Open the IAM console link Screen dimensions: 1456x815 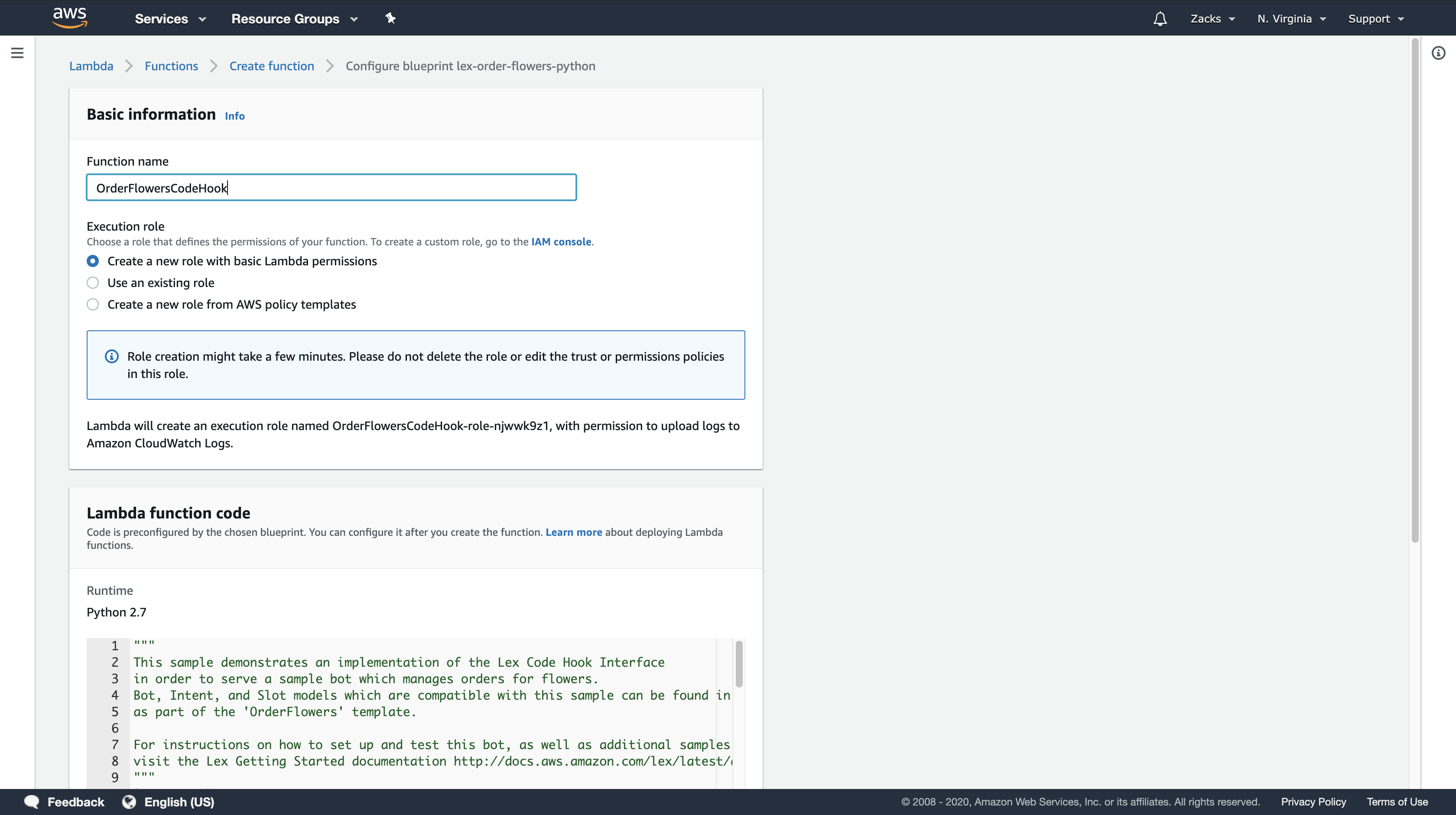pyautogui.click(x=561, y=241)
